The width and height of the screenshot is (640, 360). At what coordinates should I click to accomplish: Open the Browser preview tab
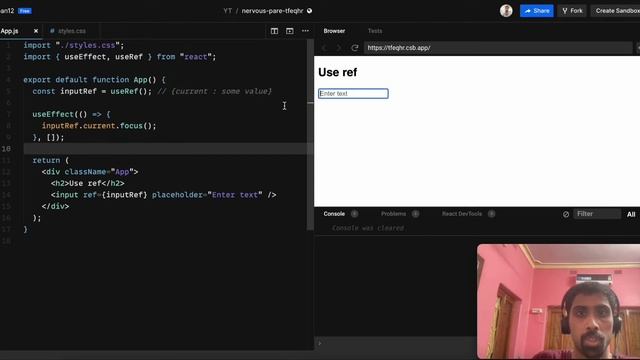click(x=334, y=31)
